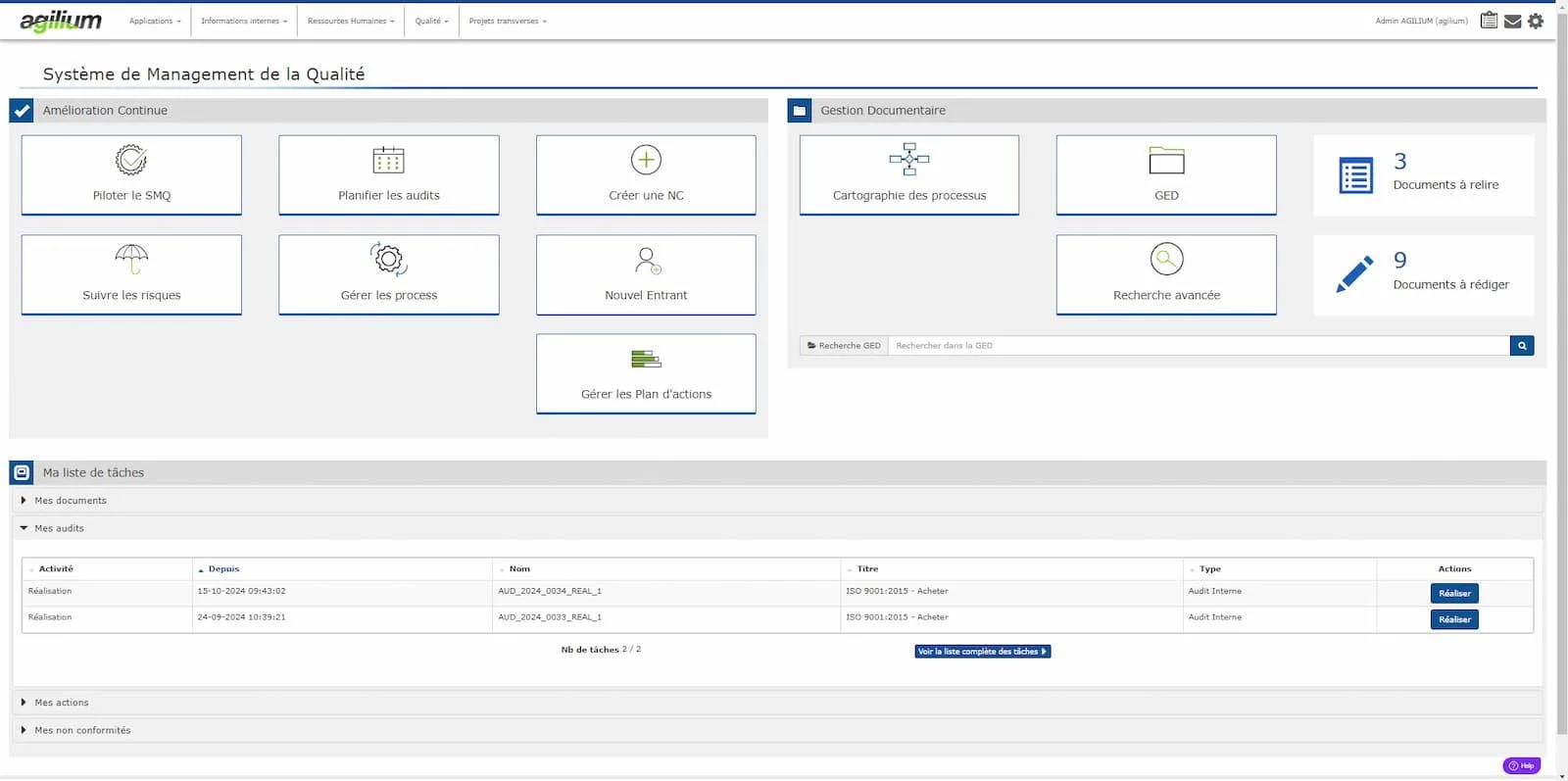The height and width of the screenshot is (781, 1568).
Task: Select the Nouvel Entrant person icon
Action: pos(647,260)
